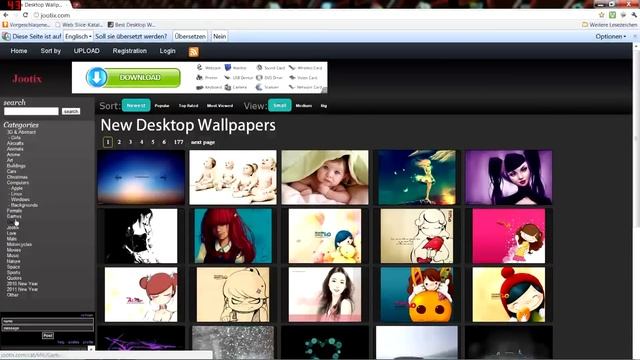The image size is (640, 360).
Task: Click the translate bar icon
Action: point(6,36)
